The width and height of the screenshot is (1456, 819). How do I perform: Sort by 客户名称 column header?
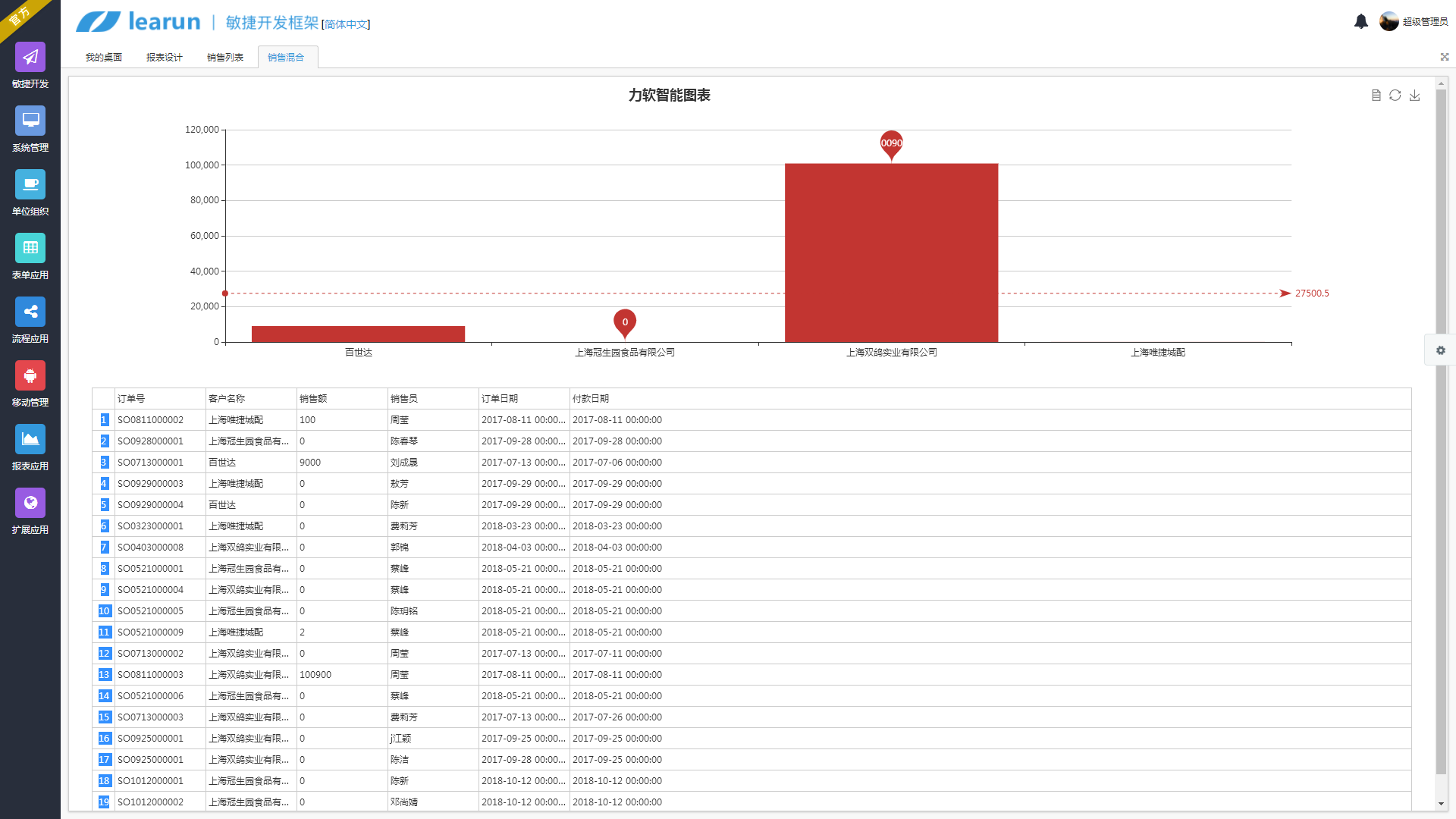point(251,399)
